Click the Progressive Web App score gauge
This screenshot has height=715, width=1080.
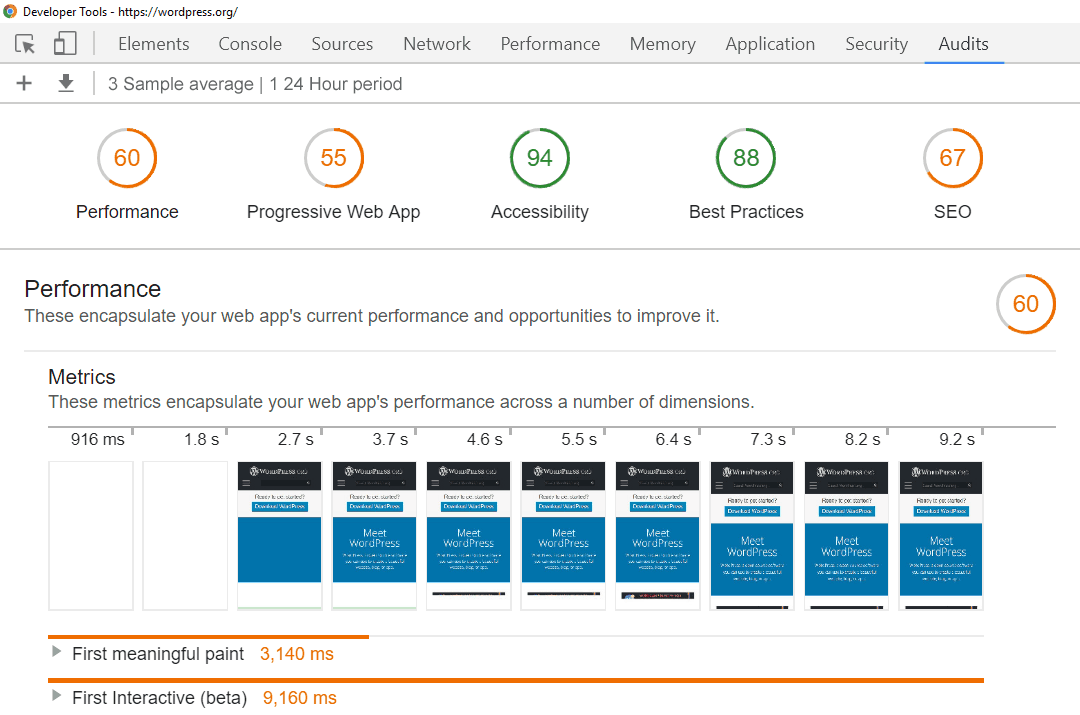(x=333, y=158)
